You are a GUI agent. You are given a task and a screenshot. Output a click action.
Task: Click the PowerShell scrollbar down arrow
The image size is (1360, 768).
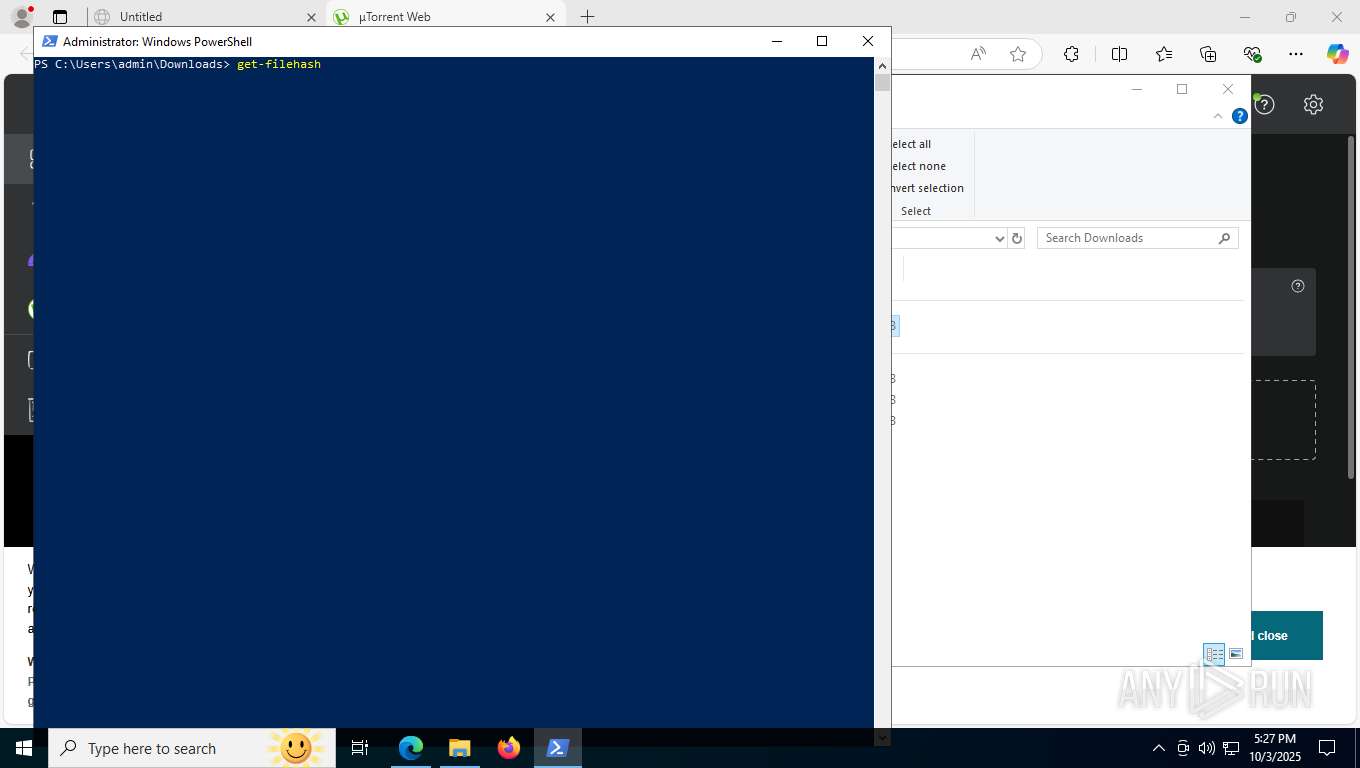[882, 738]
